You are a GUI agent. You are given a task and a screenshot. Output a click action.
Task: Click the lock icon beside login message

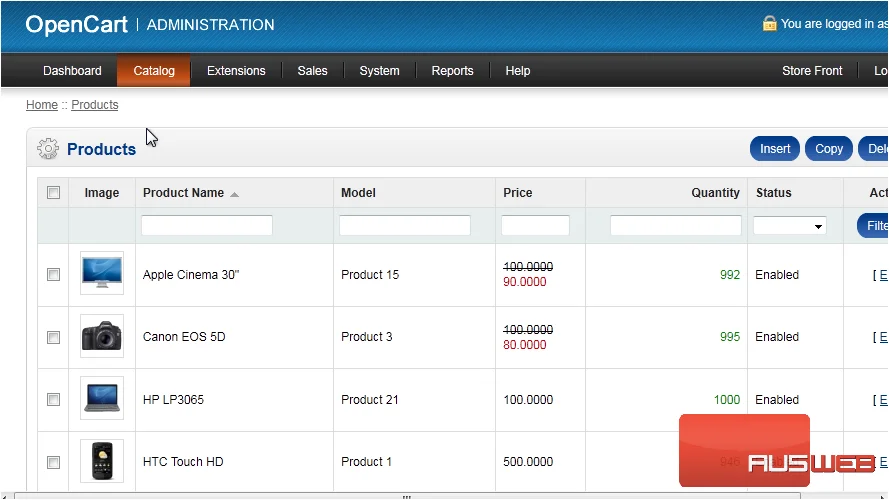coord(769,23)
